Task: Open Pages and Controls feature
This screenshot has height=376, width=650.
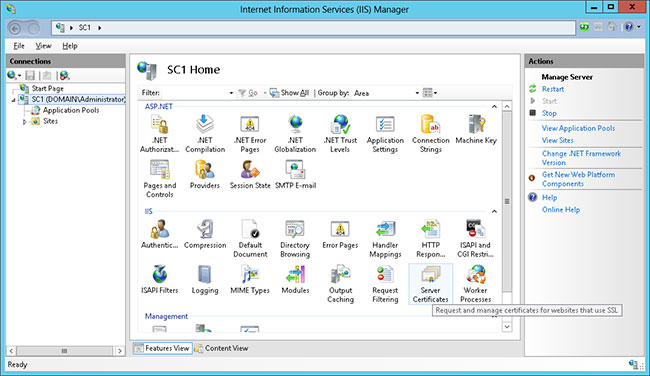Action: pos(160,179)
